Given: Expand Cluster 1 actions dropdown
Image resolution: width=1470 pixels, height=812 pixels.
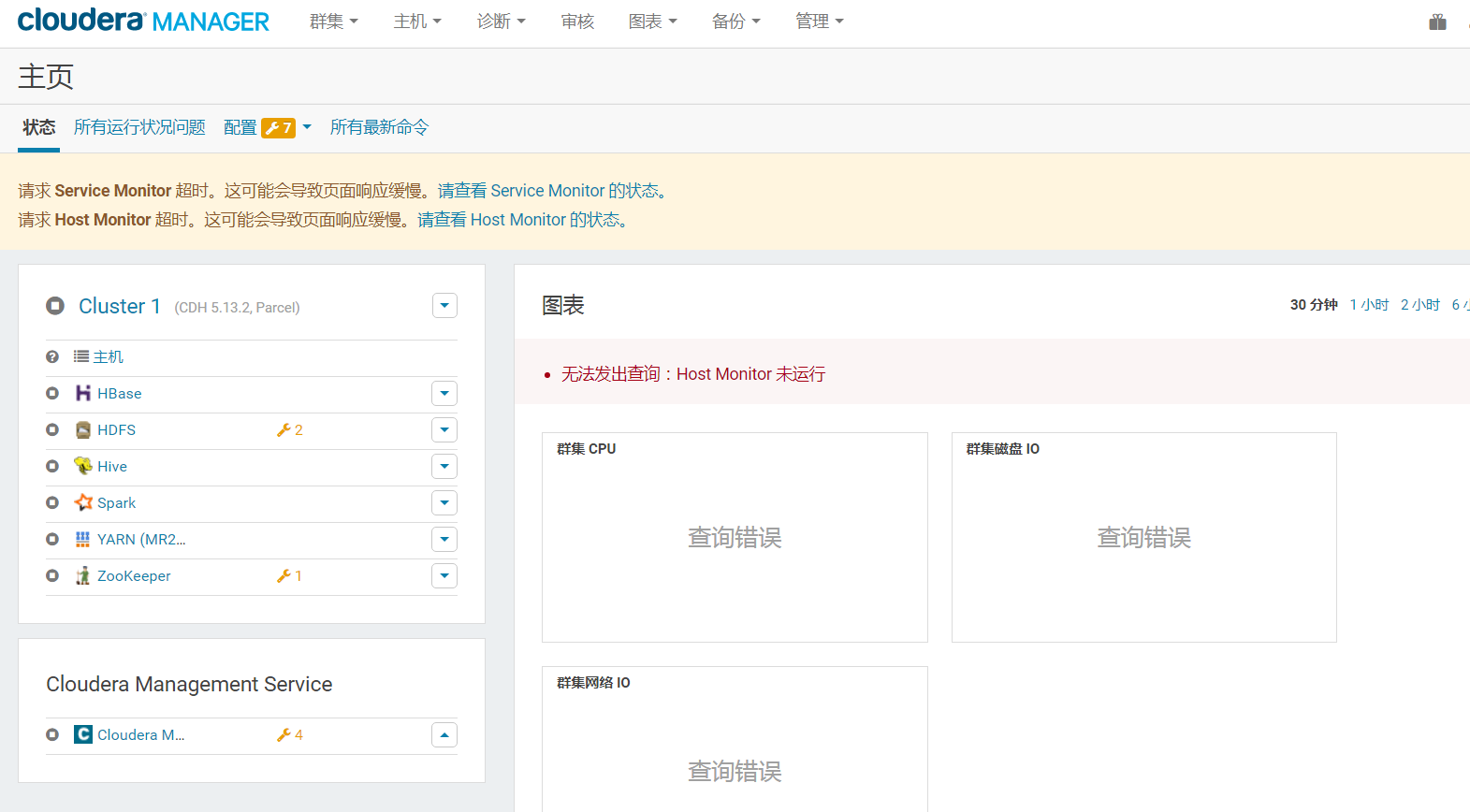Looking at the screenshot, I should 444,305.
